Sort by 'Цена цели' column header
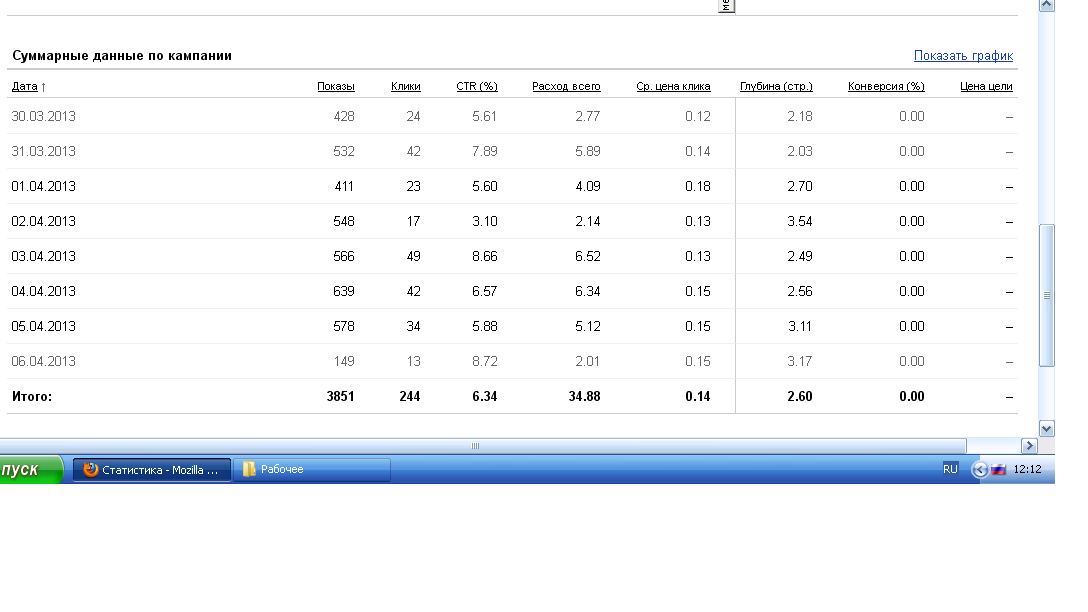Screen dimensions: 1088x612 [986, 87]
